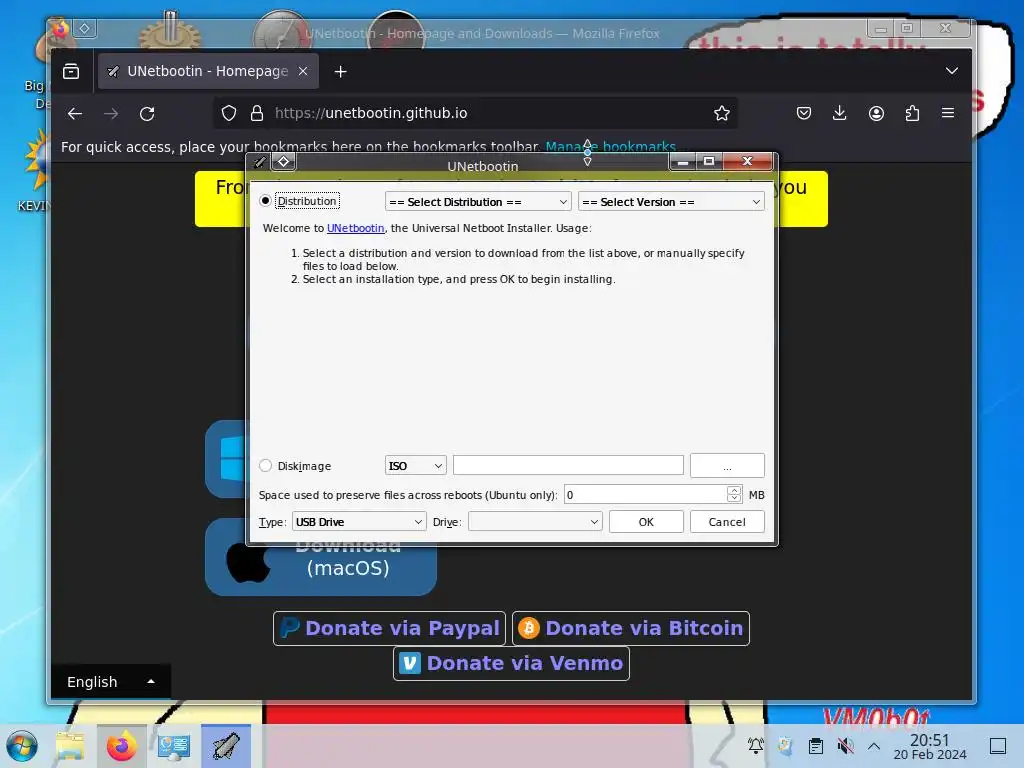Open the ISO format dropdown
The width and height of the screenshot is (1024, 768).
point(415,466)
